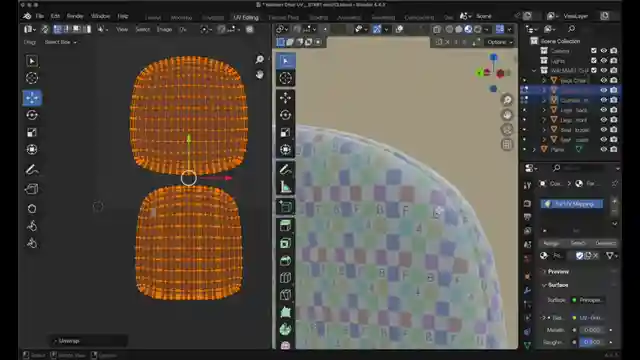The image size is (640, 360).
Task: Toggle the material fake user shield
Action: tap(579, 256)
